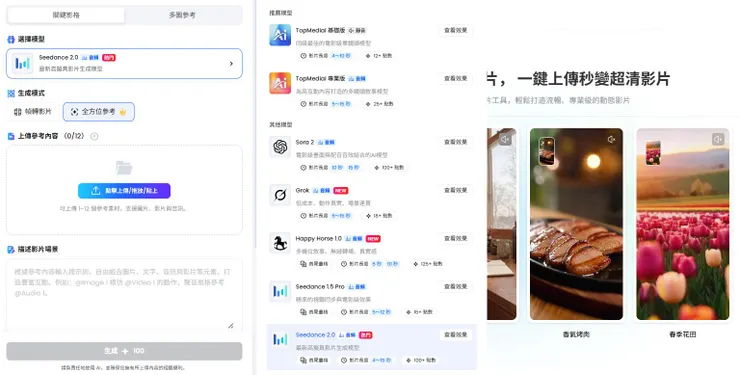Screen dimensions: 740x375
Task: Click the orange TopMediai 專業版 Ai icon
Action: tap(280, 83)
